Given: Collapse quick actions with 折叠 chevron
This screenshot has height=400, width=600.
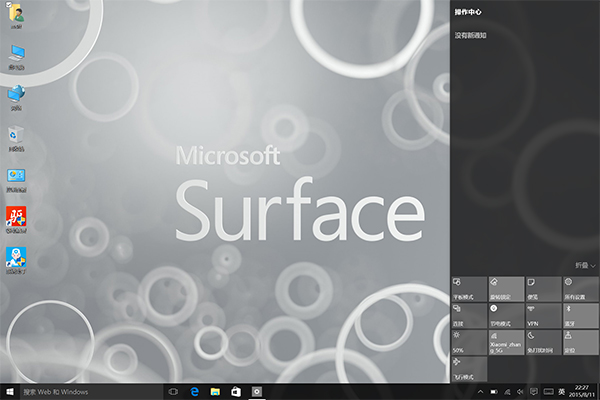Looking at the screenshot, I should point(585,265).
